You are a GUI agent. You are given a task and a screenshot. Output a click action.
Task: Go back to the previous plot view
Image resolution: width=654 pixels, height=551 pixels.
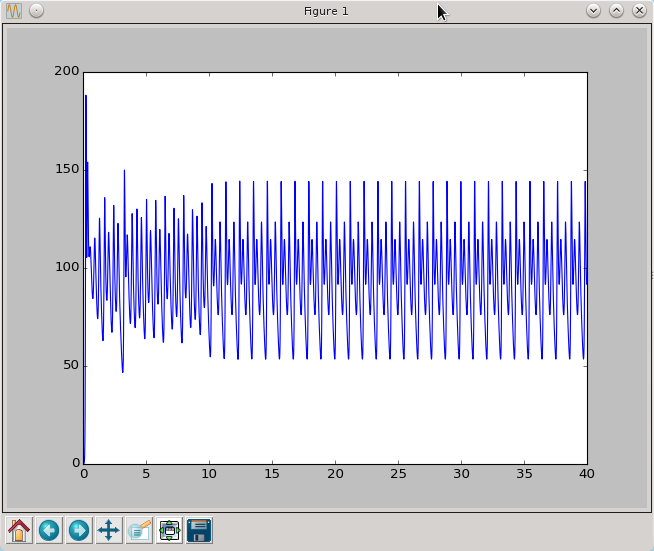[49, 530]
